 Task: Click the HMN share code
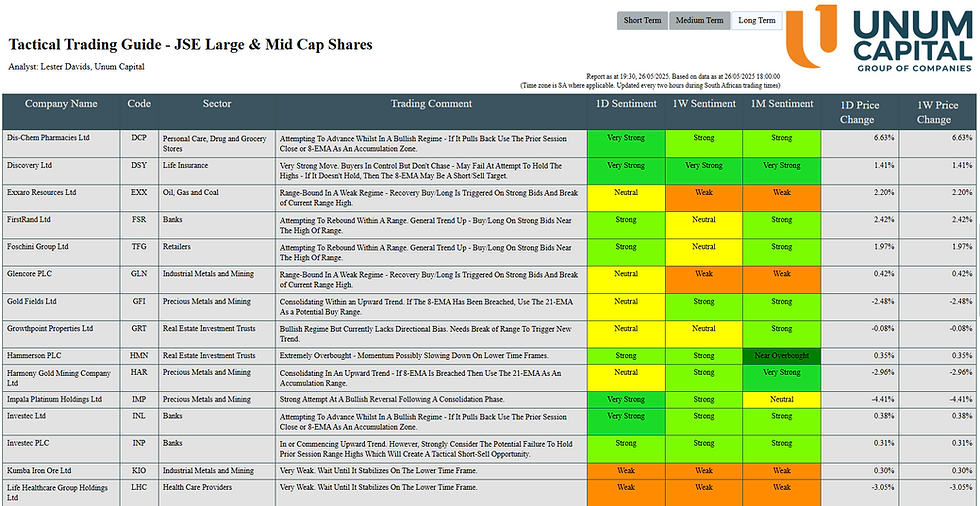tap(139, 355)
